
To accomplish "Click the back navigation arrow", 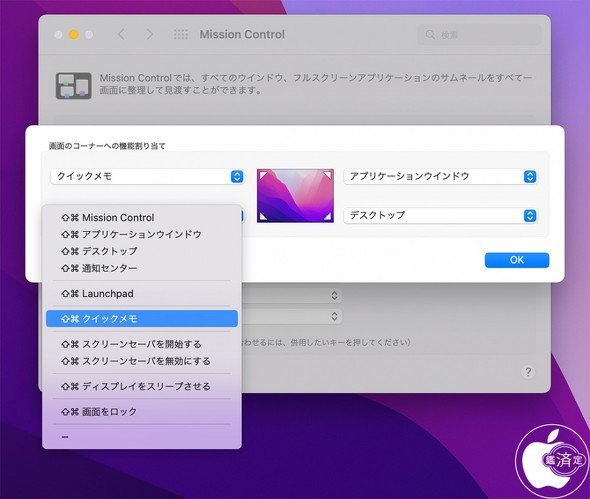I will [x=121, y=35].
